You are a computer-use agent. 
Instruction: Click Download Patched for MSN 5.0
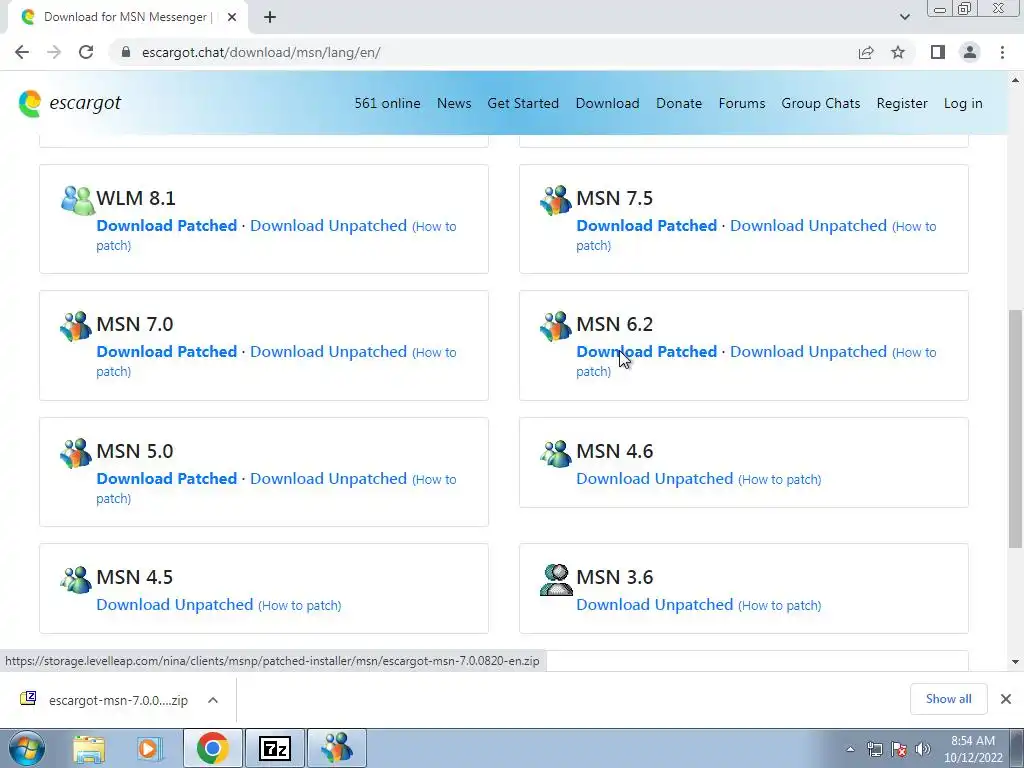[x=167, y=479]
